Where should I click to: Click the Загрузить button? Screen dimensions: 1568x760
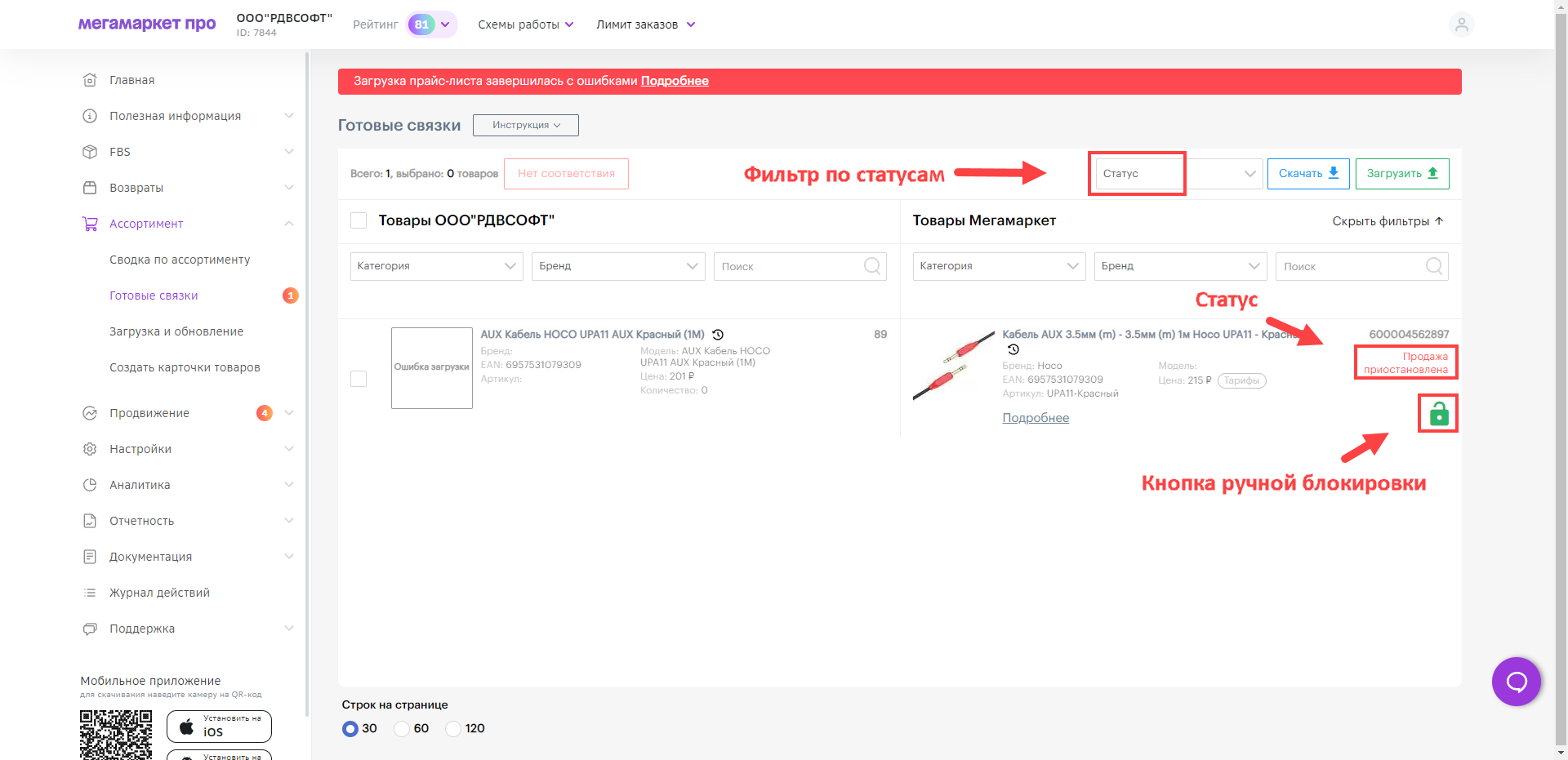[x=1402, y=174]
